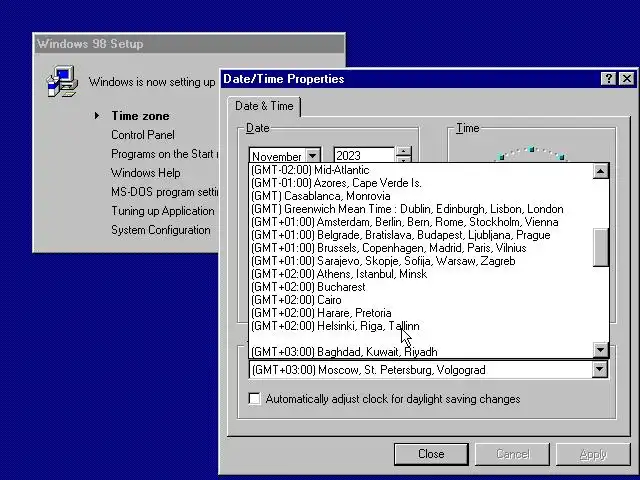
Task: Click Programs on the Start step in Setup
Action: point(165,154)
